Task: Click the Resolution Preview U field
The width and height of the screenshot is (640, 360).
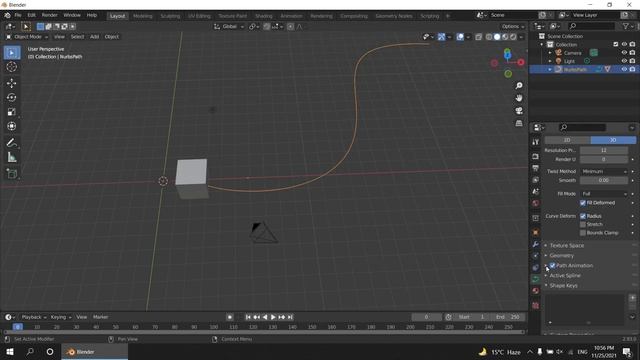Action: pyautogui.click(x=604, y=150)
